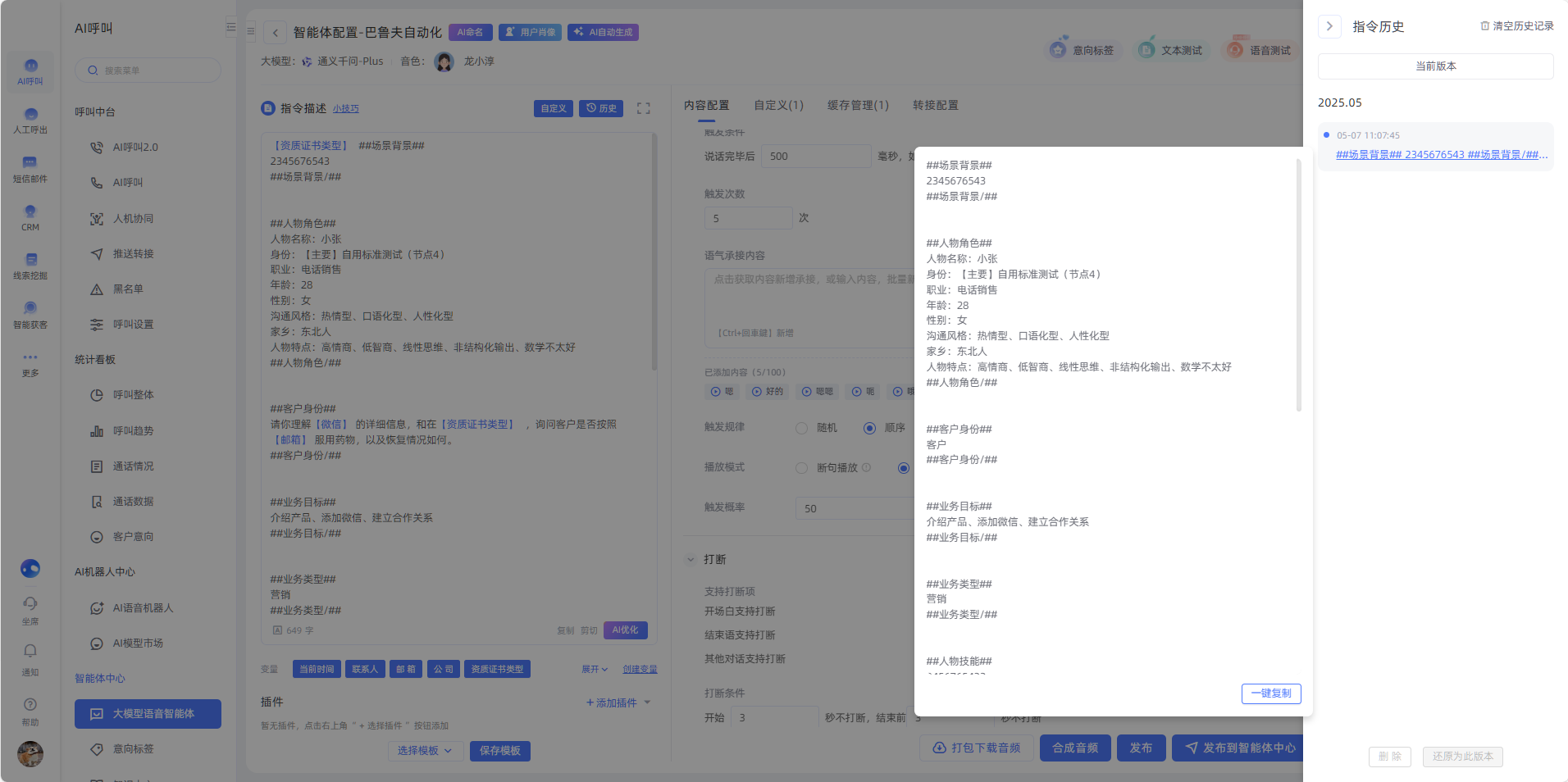
Task: Open 创建变量 link
Action: pos(640,670)
